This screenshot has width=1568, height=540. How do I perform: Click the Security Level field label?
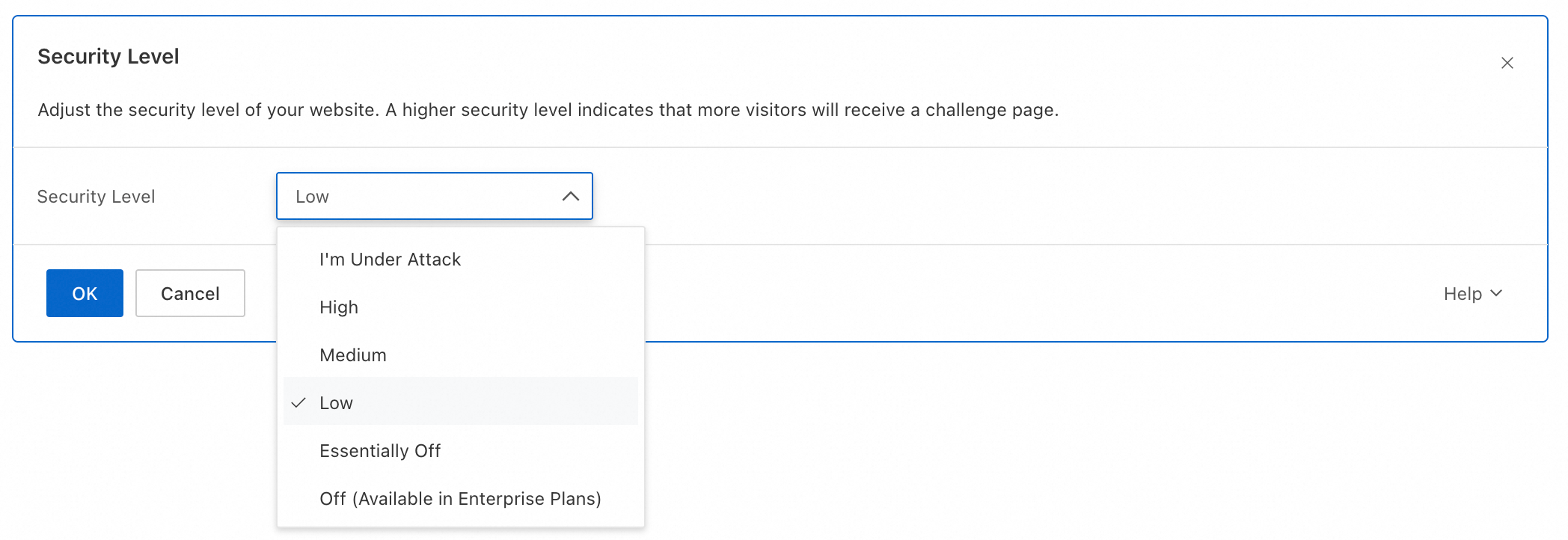pos(96,197)
